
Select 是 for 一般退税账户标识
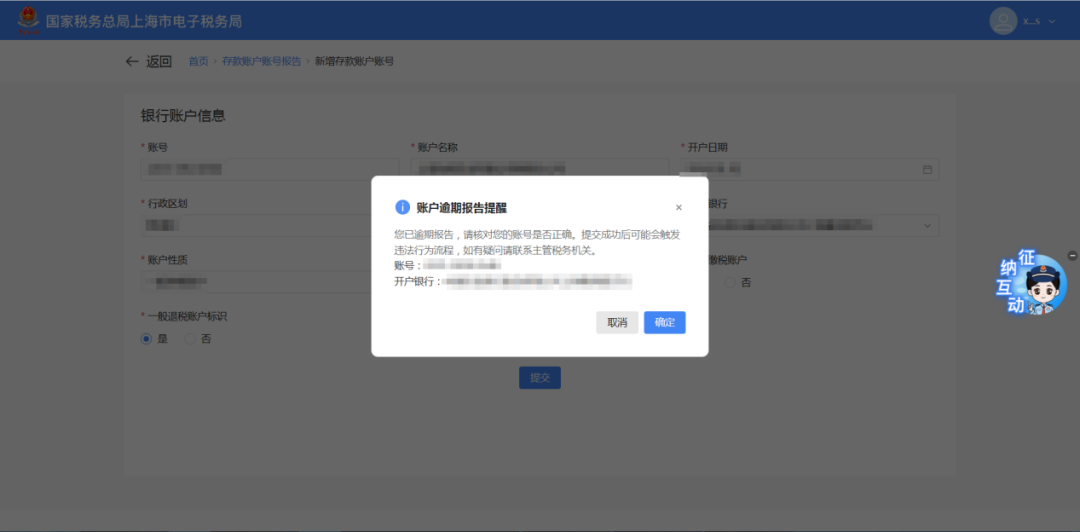coord(146,339)
